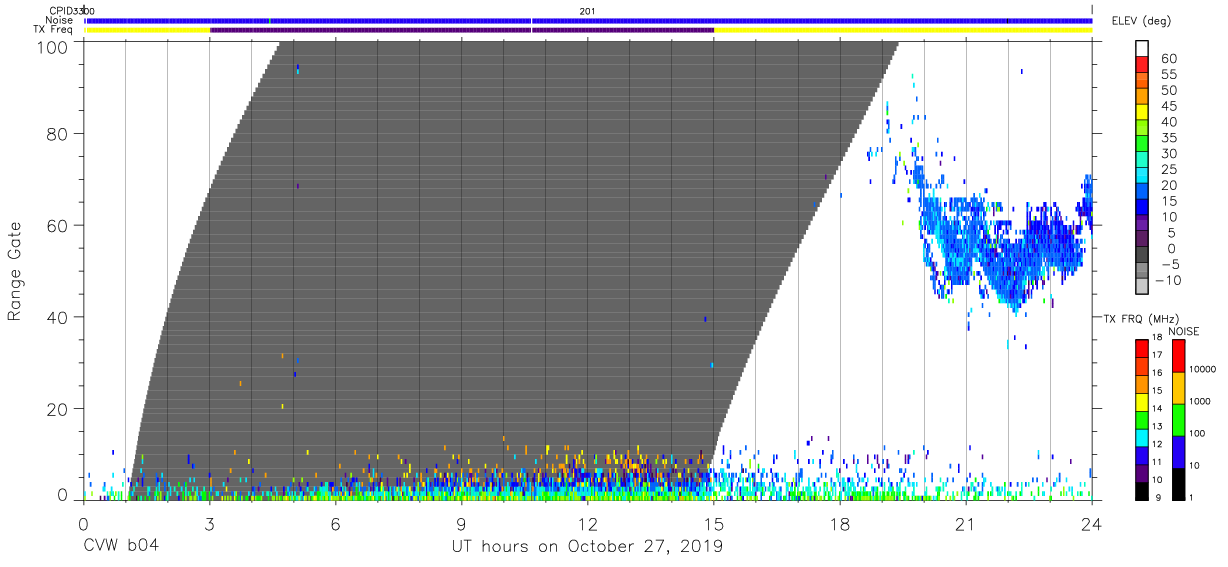Click the red top segment of the NOISE colorbar
This screenshot has height=567, width=1228.
1179,356
